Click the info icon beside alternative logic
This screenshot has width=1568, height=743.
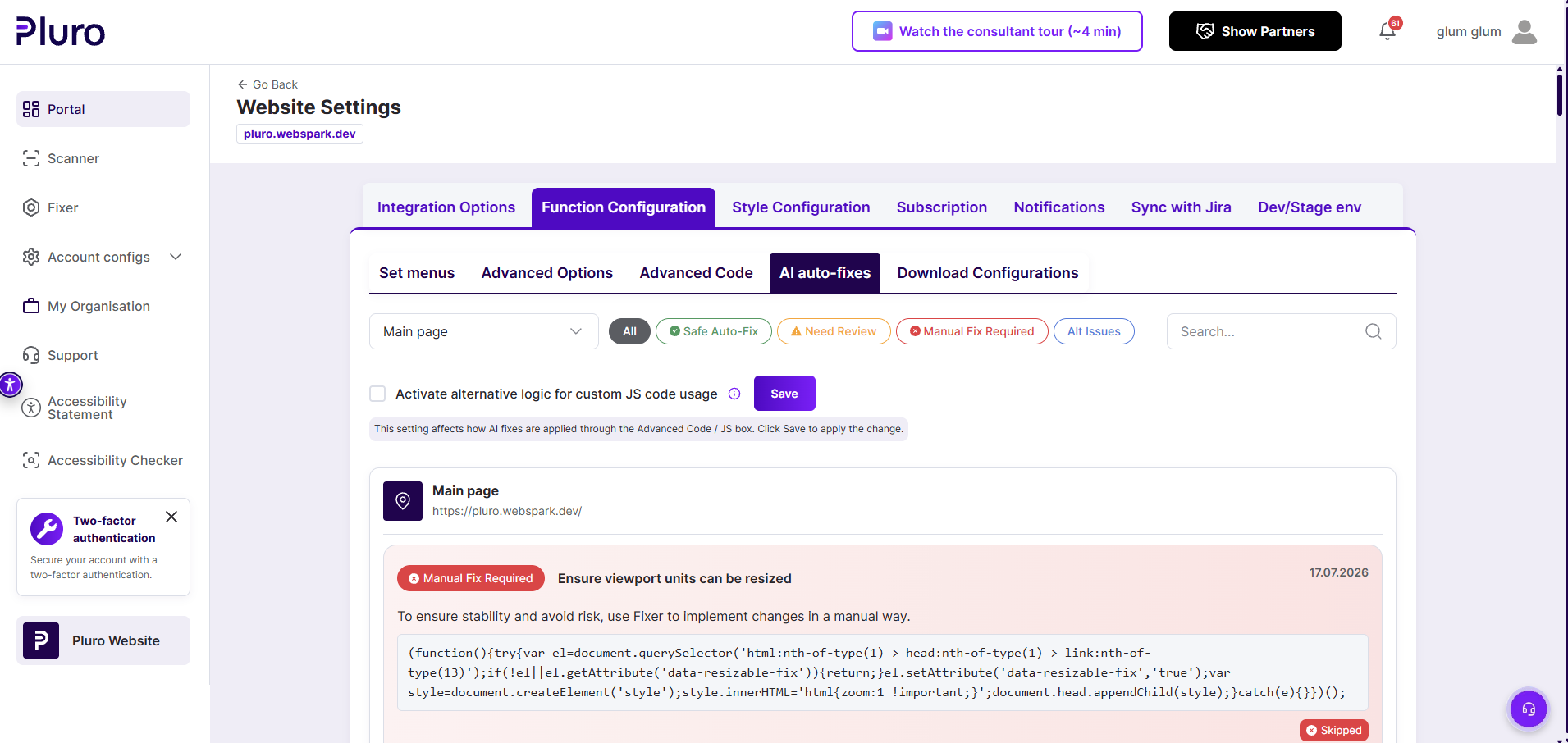click(x=734, y=394)
